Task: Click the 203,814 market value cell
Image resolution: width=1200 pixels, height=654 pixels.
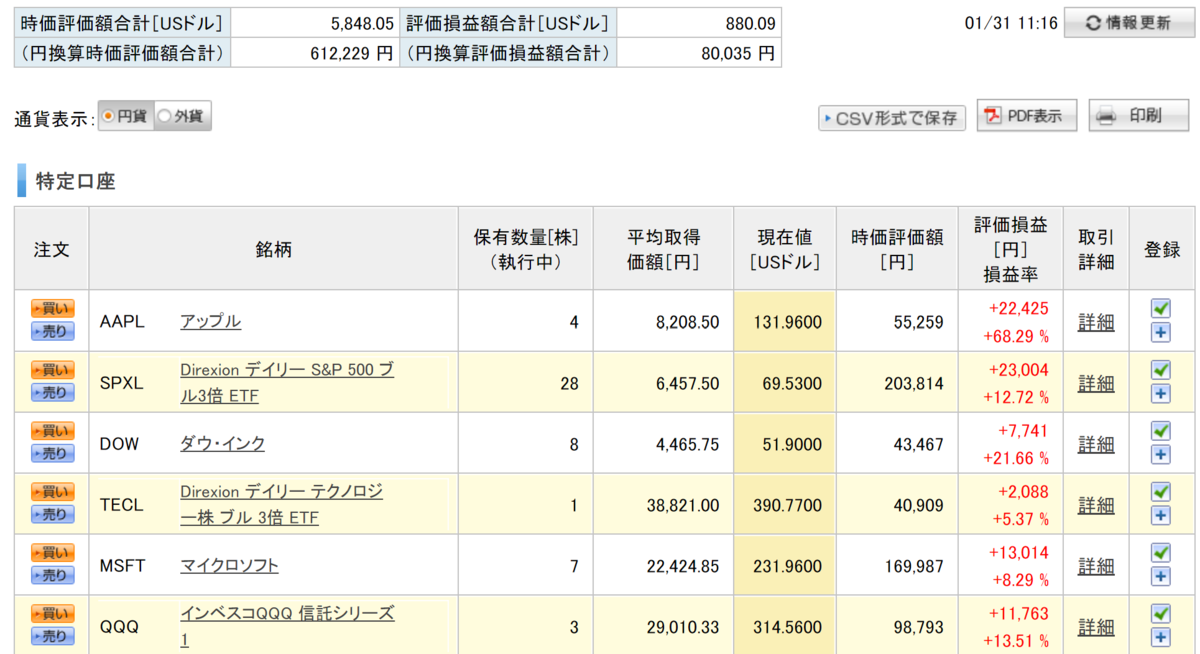Action: coord(897,383)
